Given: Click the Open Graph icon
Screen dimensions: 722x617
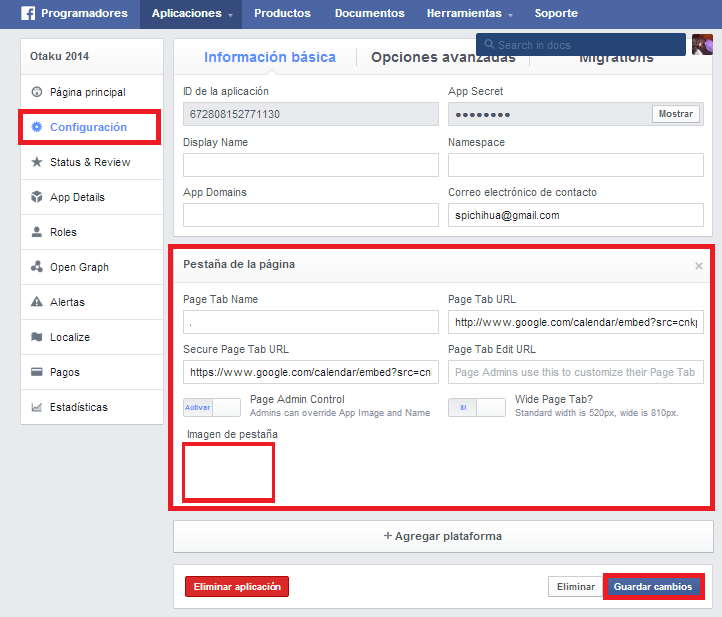Looking at the screenshot, I should point(37,267).
